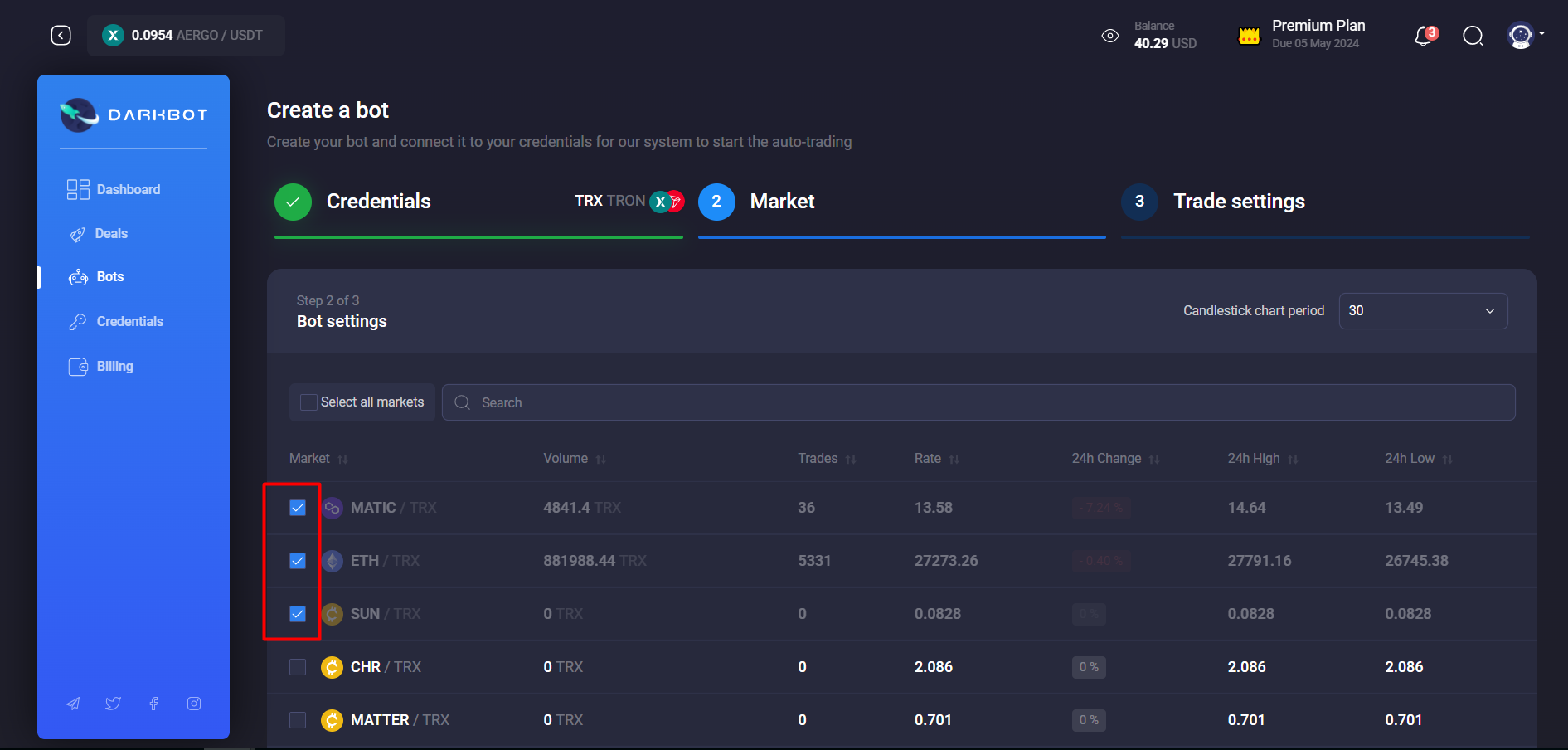
Task: Uncheck the SUN / TRX market
Action: (298, 614)
